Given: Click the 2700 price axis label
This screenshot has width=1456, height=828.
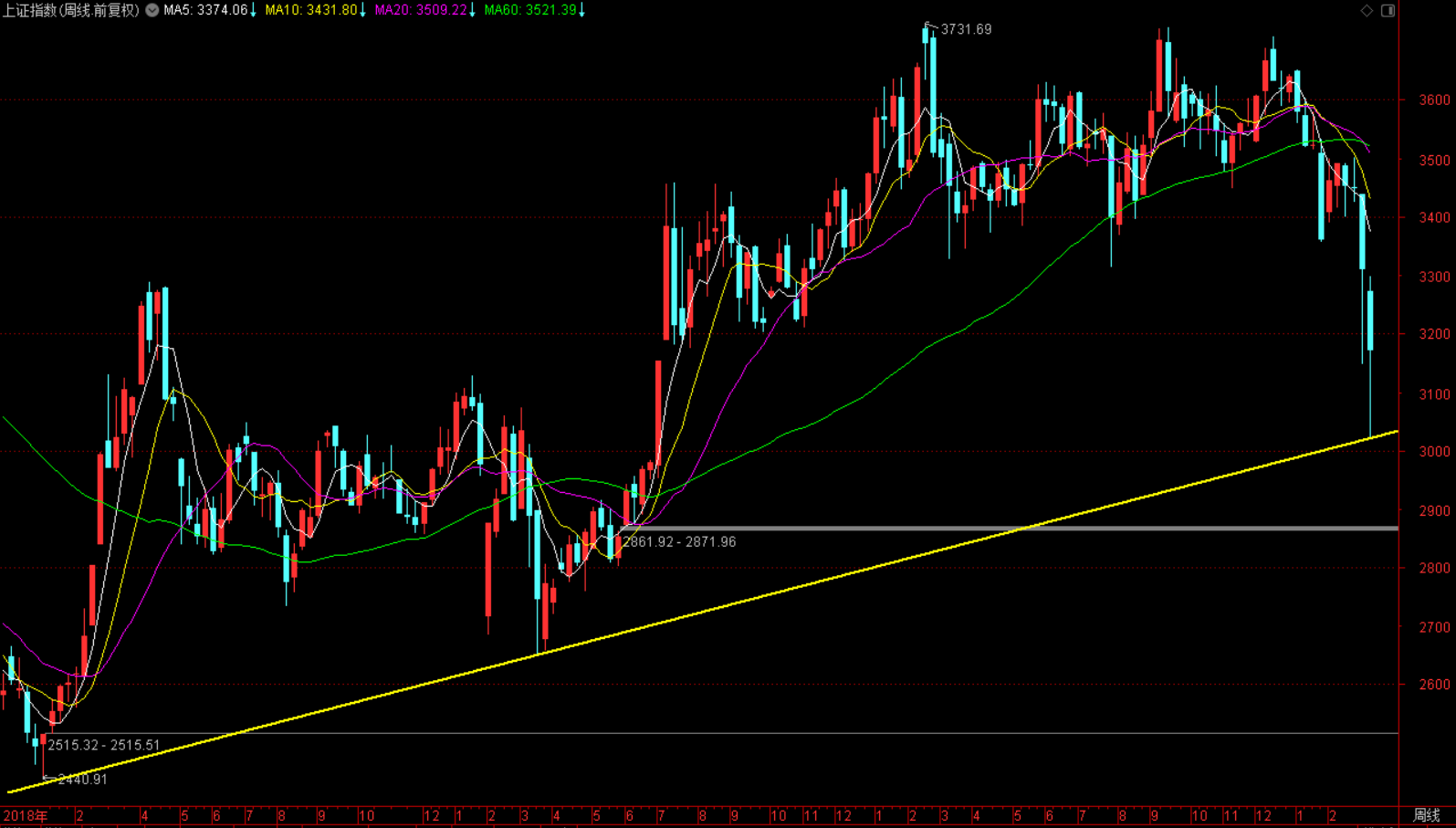Looking at the screenshot, I should (x=1434, y=628).
